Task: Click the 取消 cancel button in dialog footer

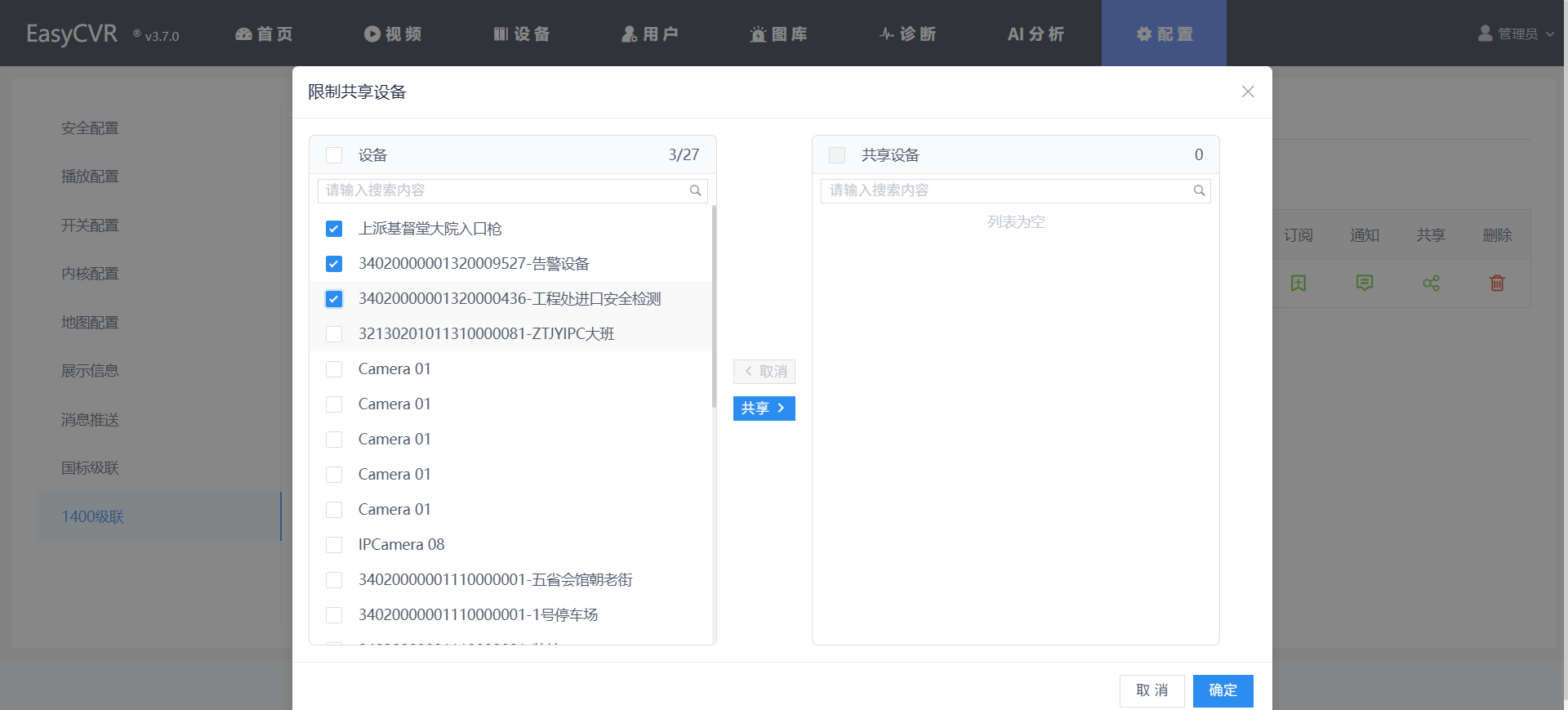Action: [1151, 691]
